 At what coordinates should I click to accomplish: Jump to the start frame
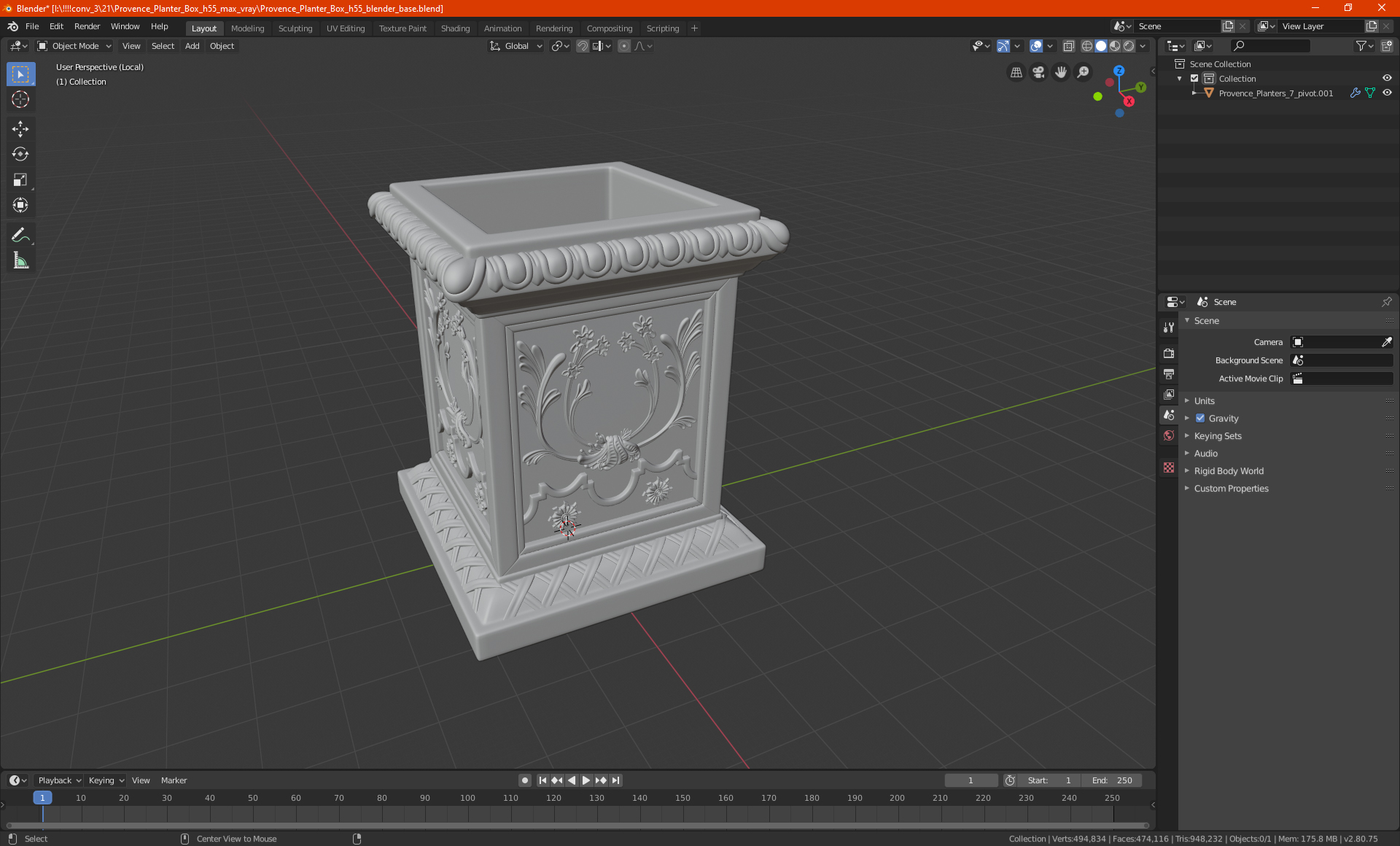point(542,780)
